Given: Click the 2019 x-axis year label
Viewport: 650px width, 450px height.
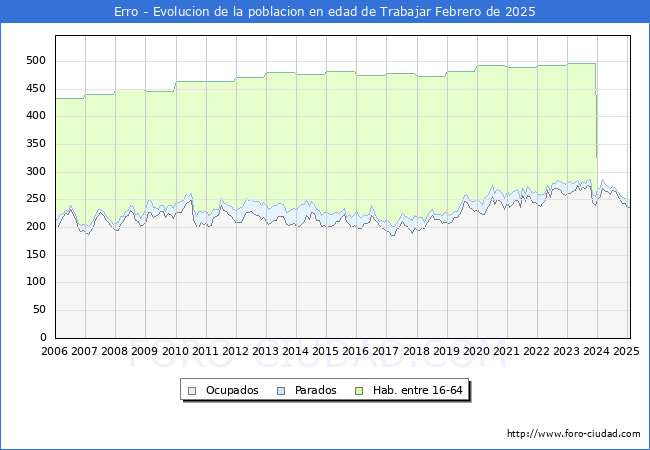Looking at the screenshot, I should [446, 351].
